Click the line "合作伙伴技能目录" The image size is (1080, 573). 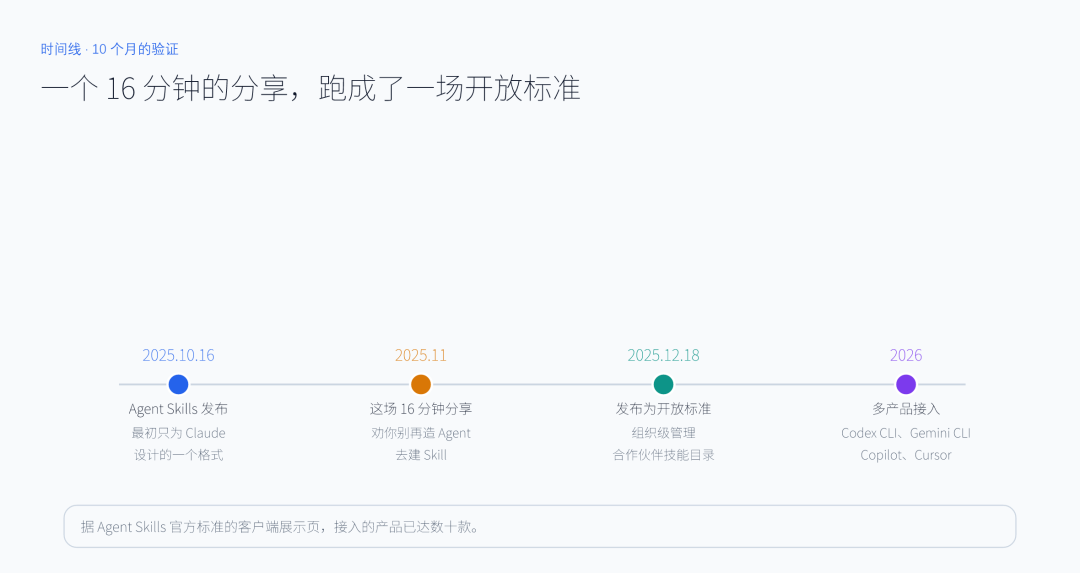663,455
